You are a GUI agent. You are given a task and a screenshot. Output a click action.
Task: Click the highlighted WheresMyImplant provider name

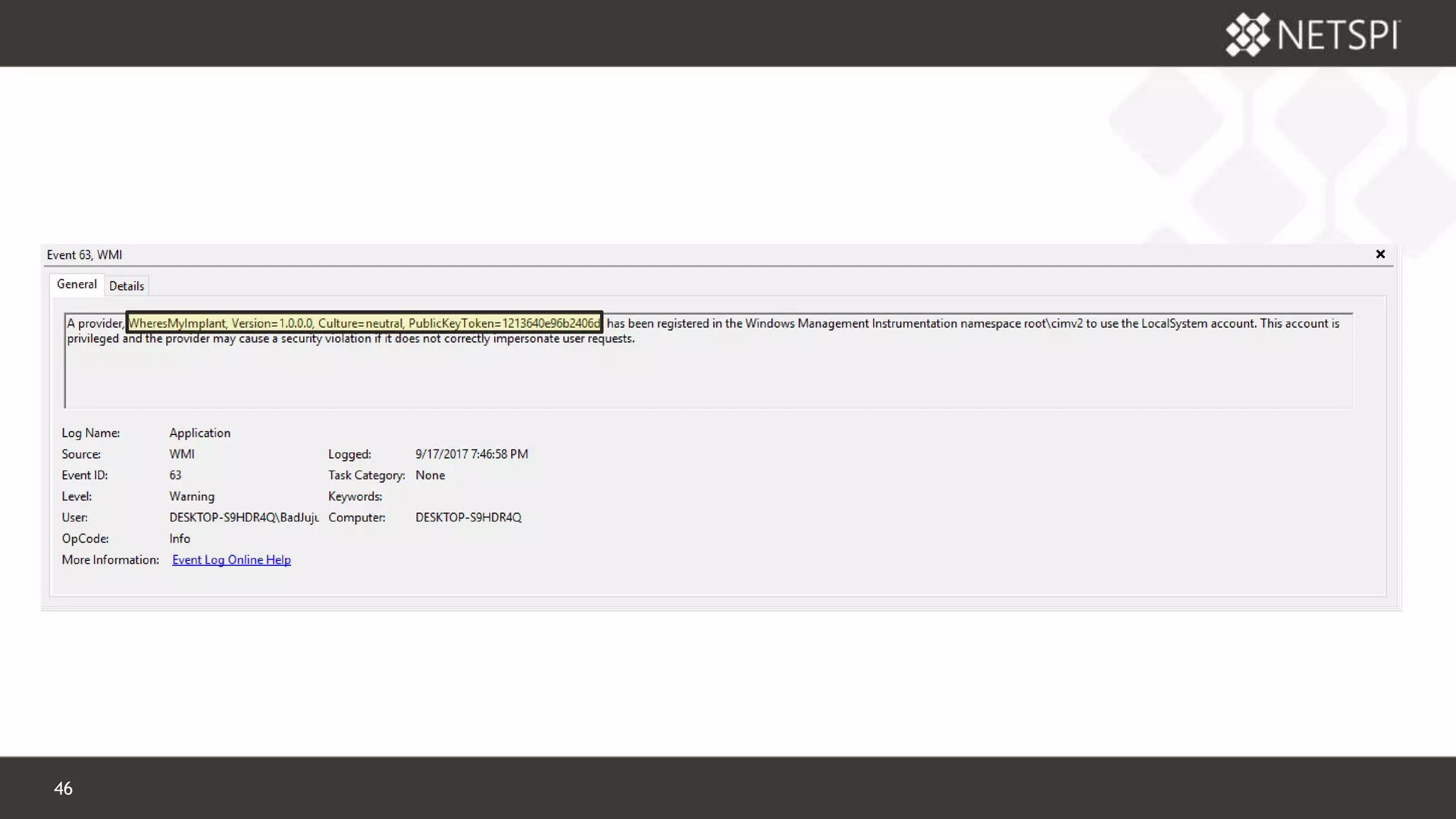[364, 323]
